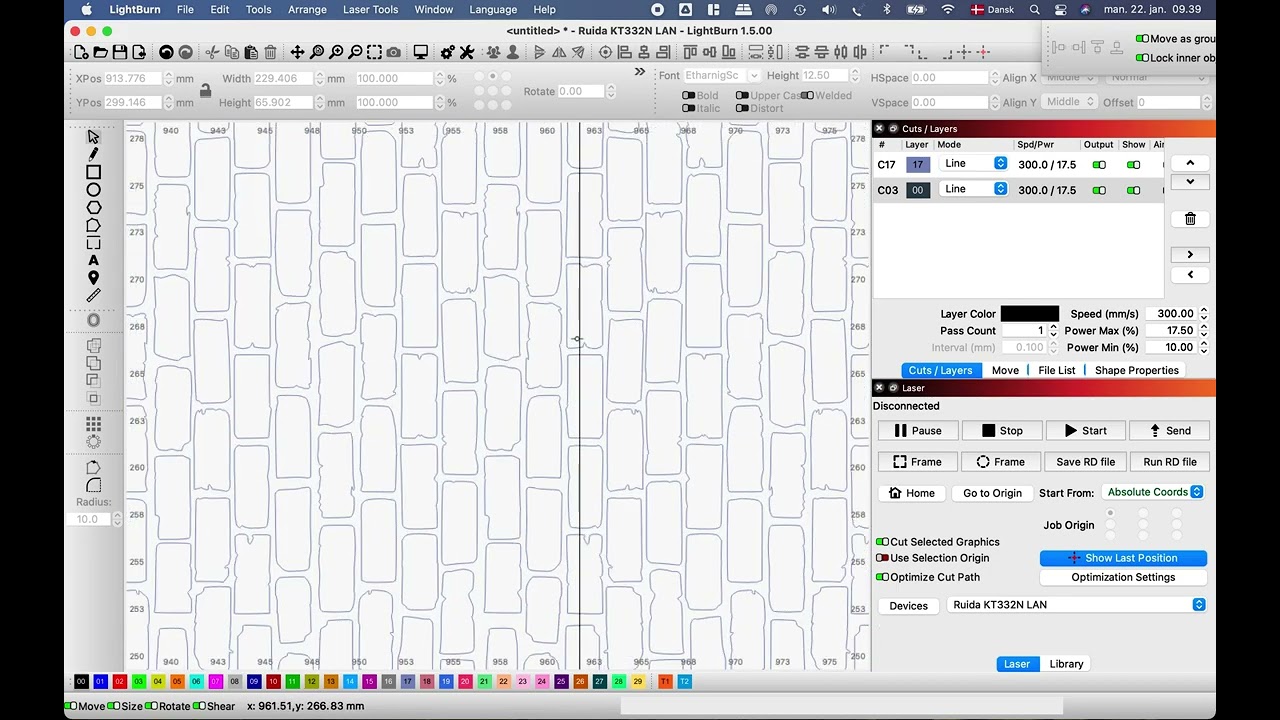Toggle Show switch for layer C03
Viewport: 1280px width, 720px height.
coord(1133,190)
